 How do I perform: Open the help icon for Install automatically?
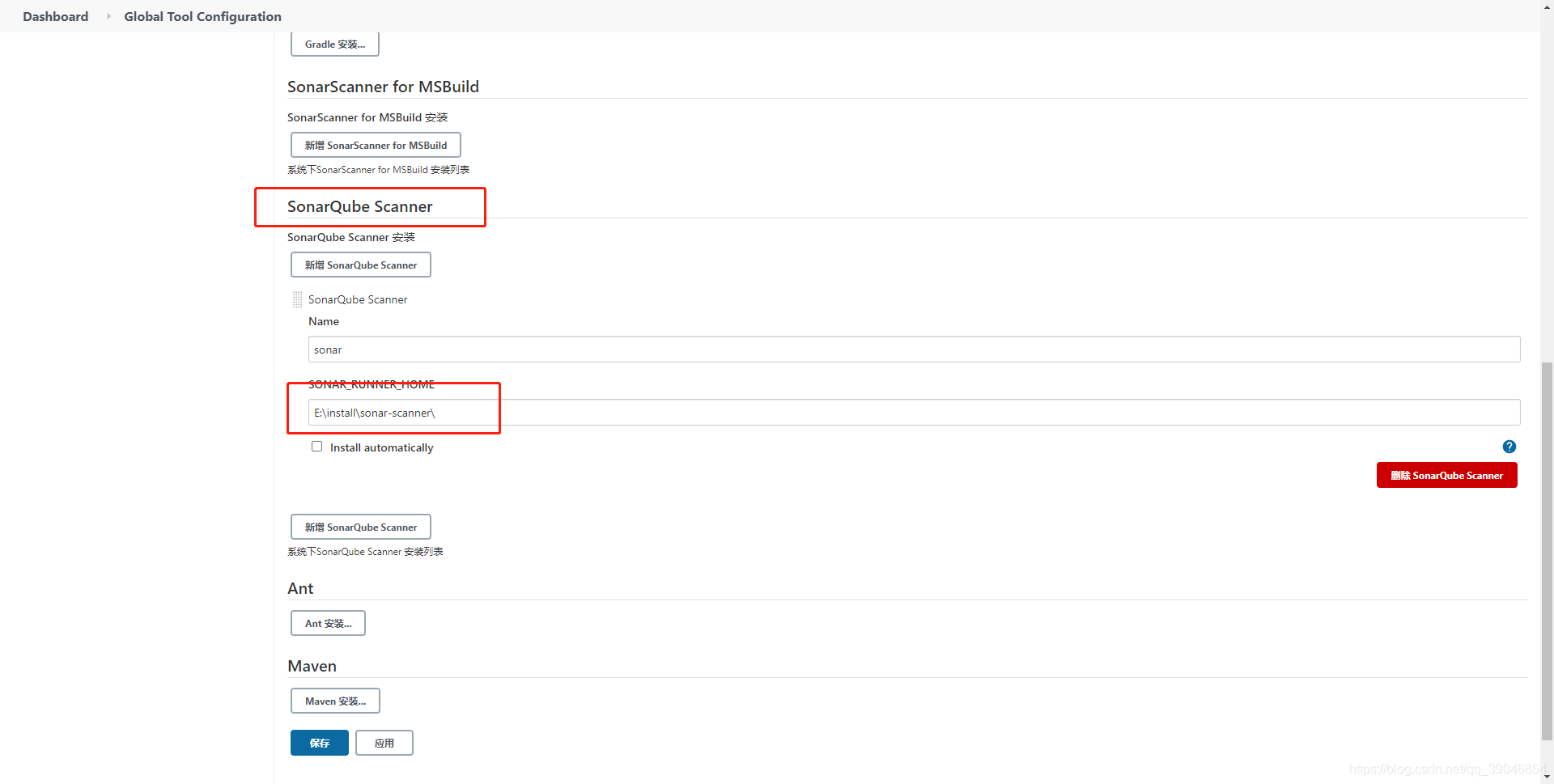coord(1509,447)
